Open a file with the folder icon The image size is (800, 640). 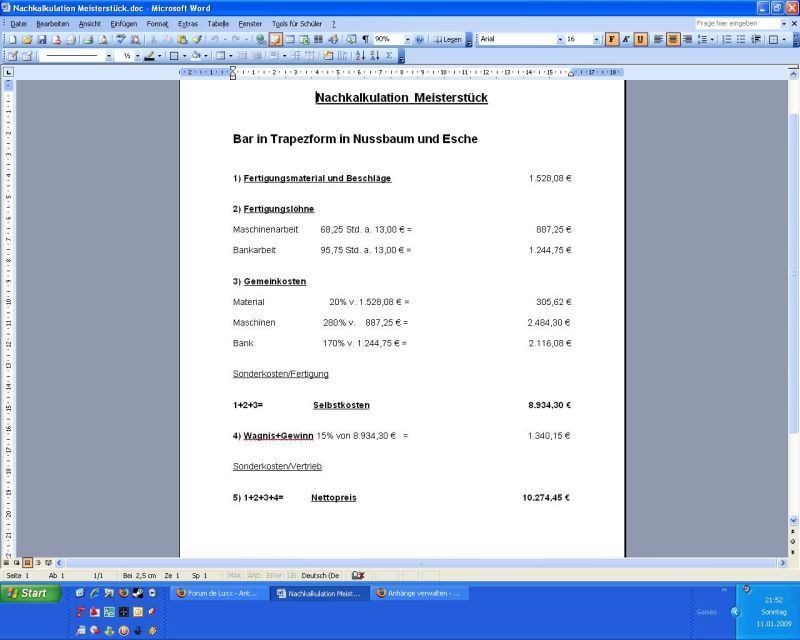[x=27, y=39]
